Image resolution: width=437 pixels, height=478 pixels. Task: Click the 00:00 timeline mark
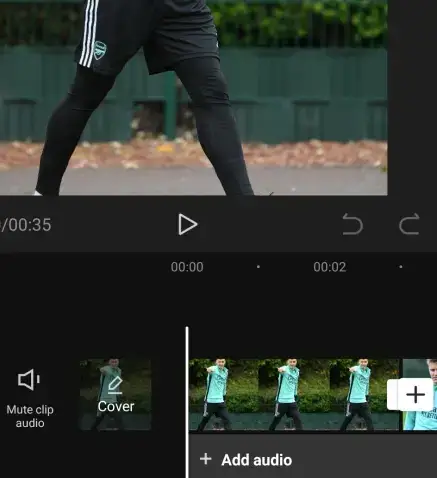[187, 267]
